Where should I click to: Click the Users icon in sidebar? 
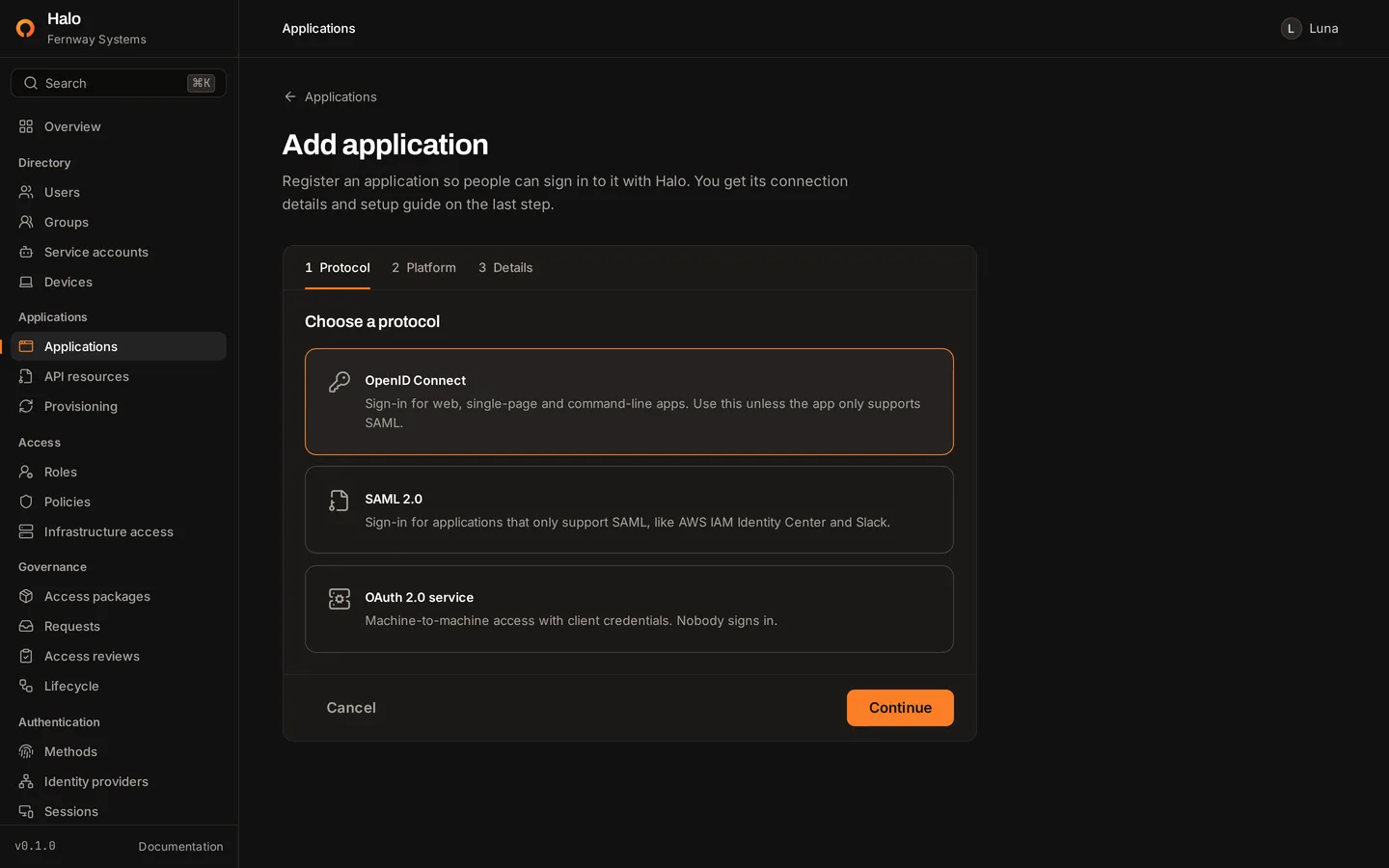coord(26,192)
